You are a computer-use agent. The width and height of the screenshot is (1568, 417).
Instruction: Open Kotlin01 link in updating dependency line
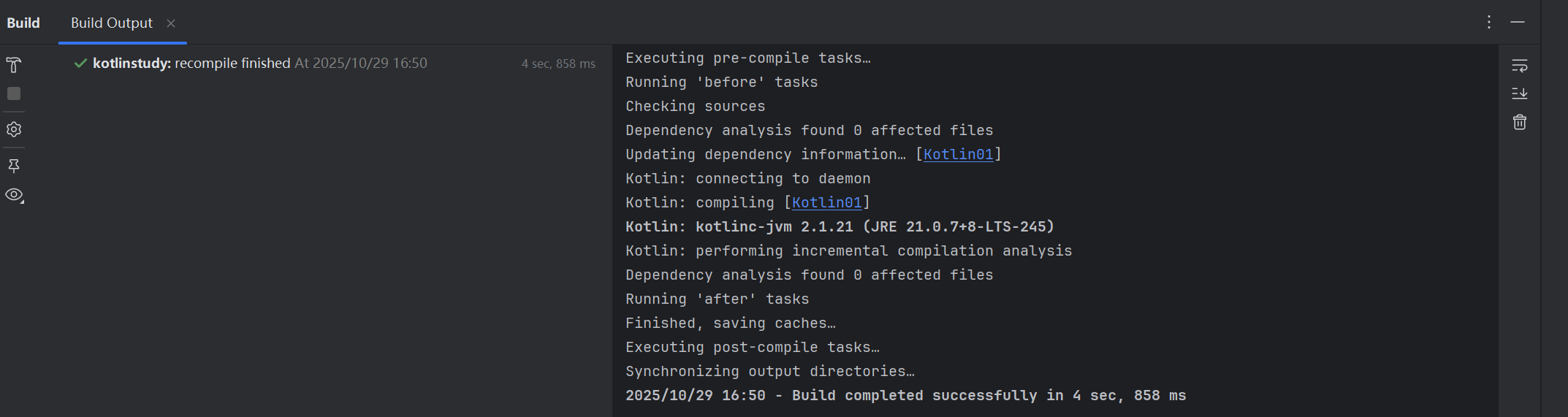pyautogui.click(x=958, y=154)
